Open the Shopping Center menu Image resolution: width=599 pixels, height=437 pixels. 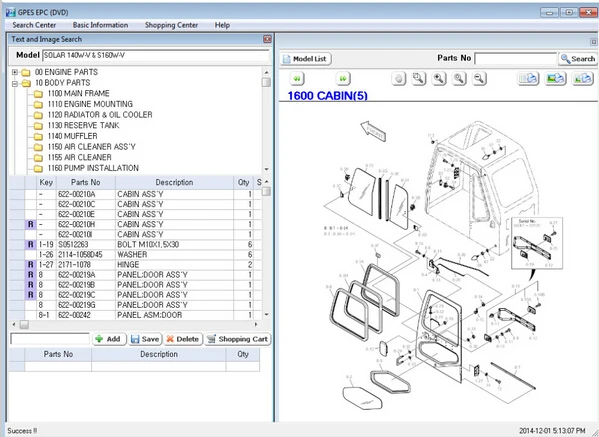(171, 25)
